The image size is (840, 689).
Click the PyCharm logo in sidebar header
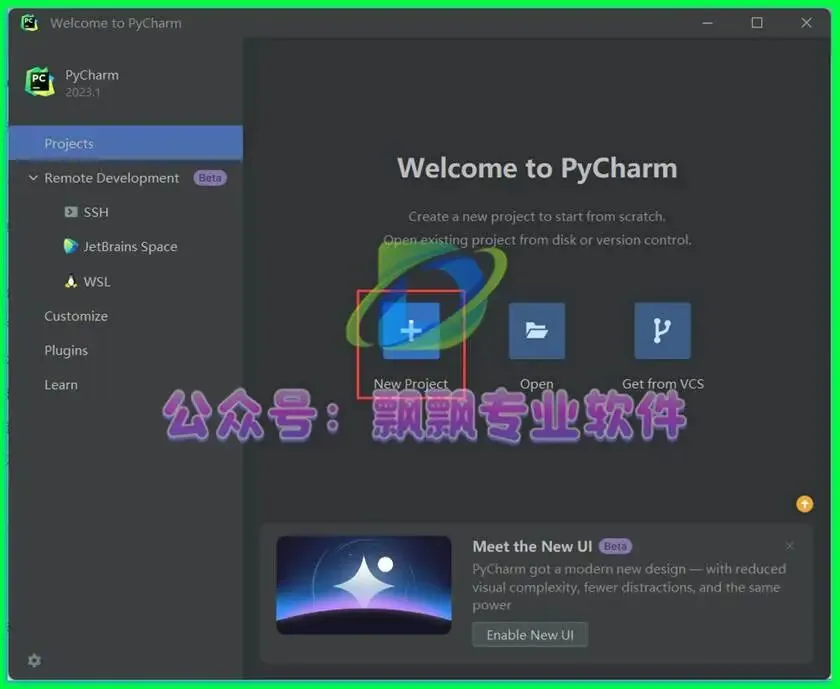click(x=40, y=82)
